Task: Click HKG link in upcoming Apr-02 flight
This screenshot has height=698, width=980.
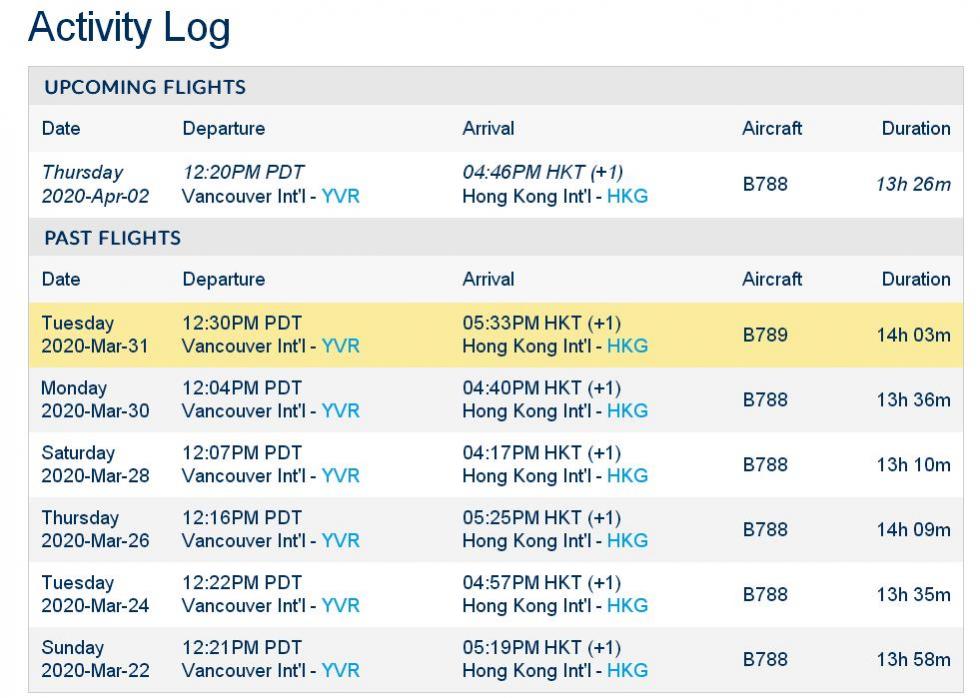Action: (627, 196)
